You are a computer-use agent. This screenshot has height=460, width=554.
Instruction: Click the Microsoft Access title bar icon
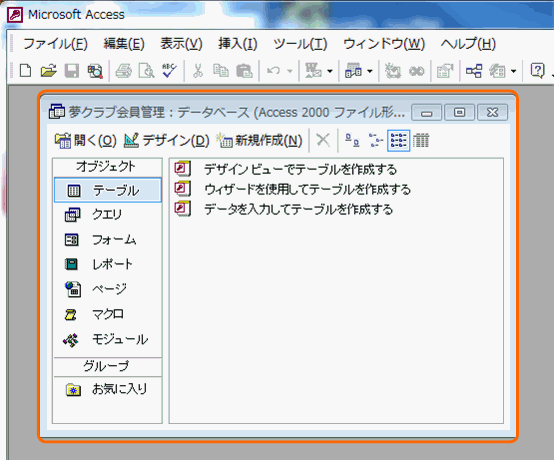[15, 15]
